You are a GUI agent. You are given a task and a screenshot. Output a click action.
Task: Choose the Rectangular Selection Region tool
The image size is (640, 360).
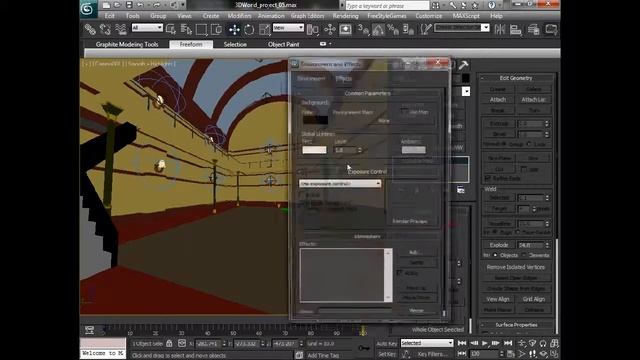coord(201,29)
